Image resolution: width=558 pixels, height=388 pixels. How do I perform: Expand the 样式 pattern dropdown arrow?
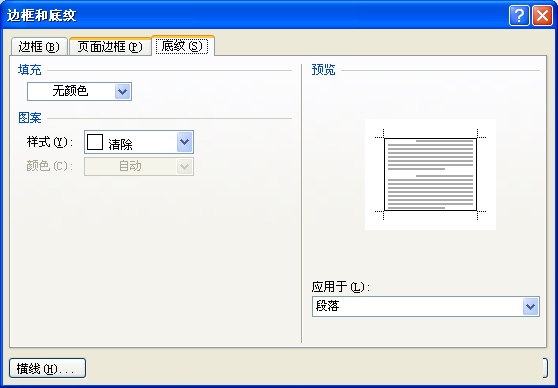[184, 142]
